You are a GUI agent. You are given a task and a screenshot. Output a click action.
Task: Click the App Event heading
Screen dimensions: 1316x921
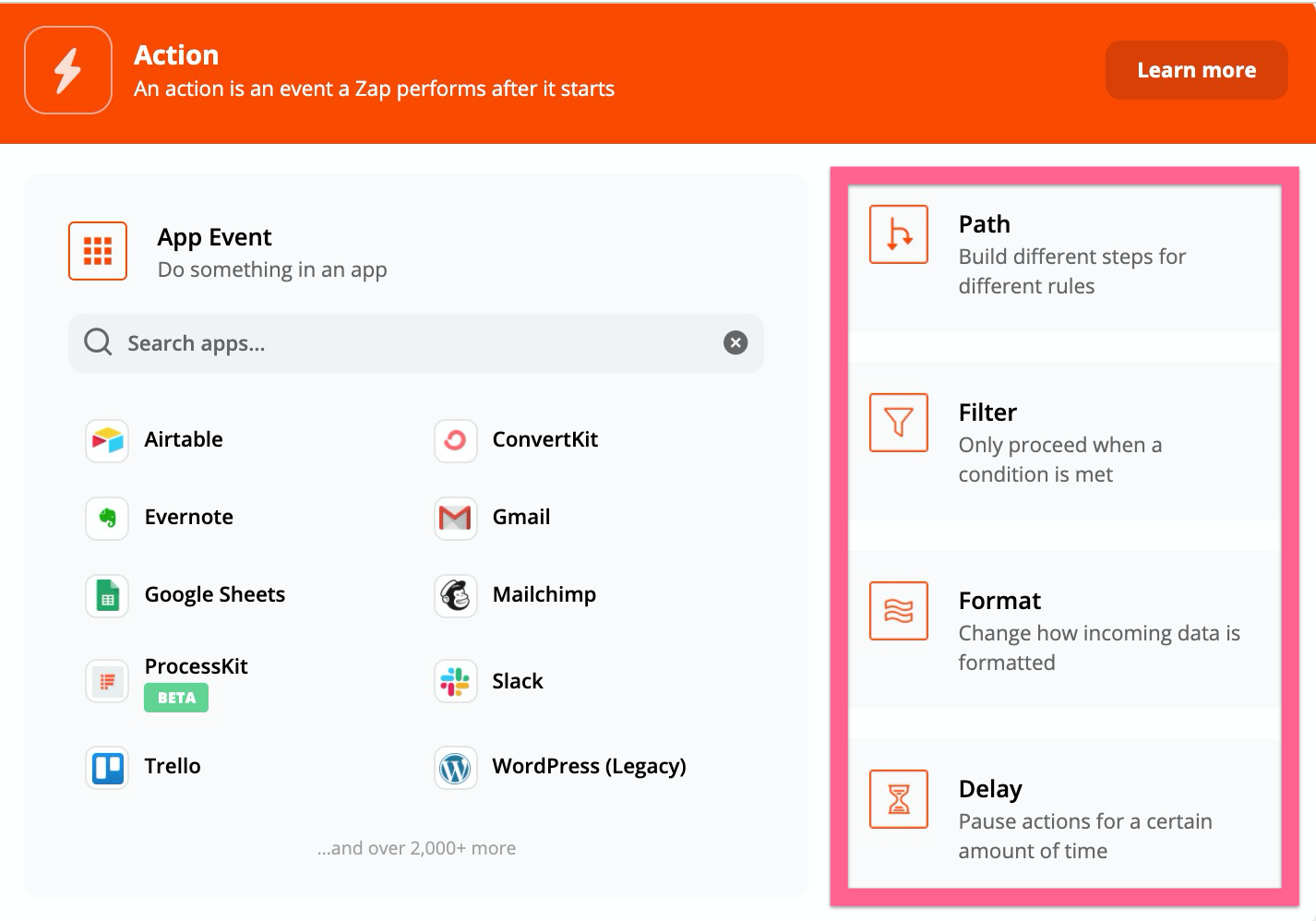click(x=215, y=238)
